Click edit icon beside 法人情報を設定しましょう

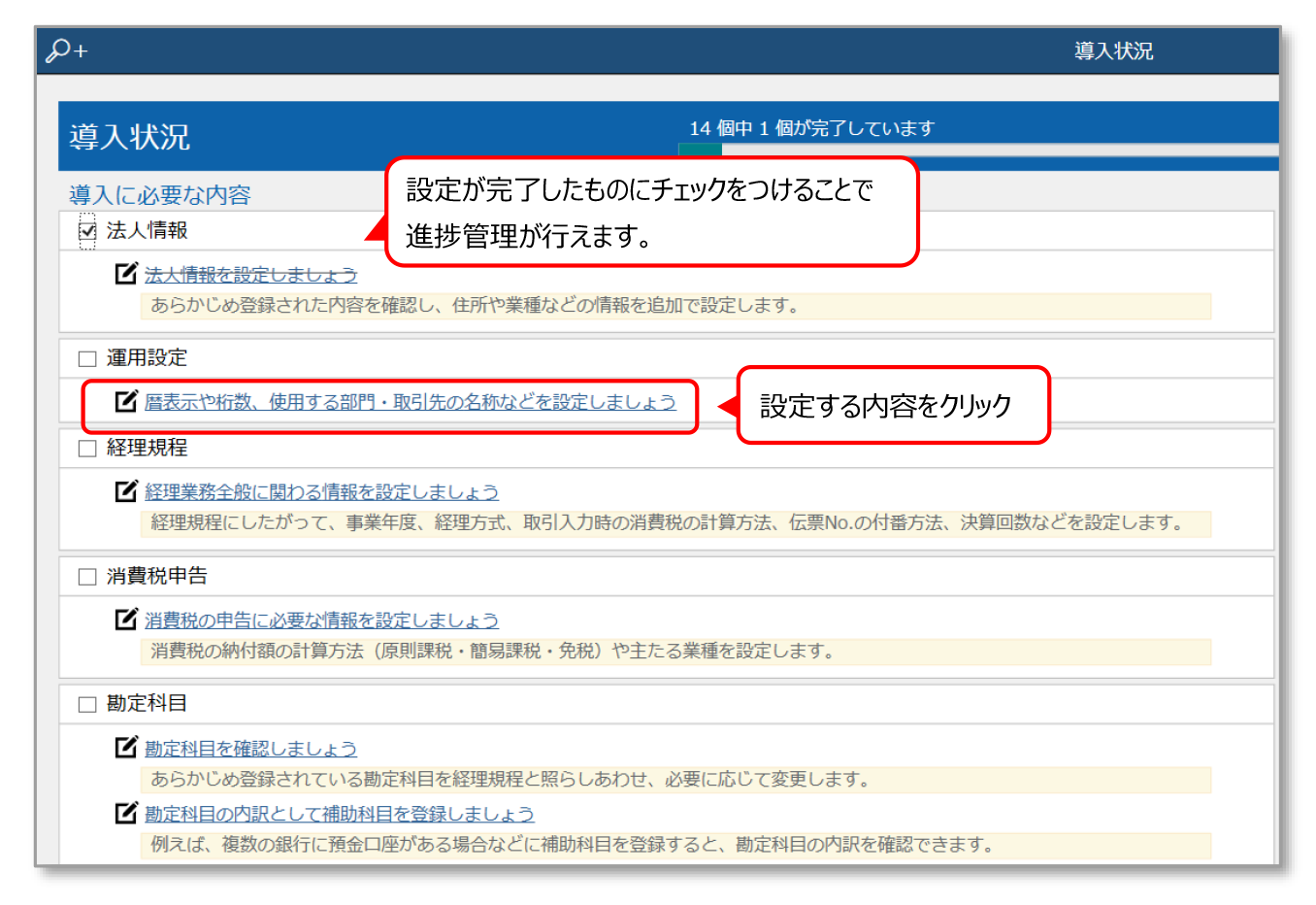(x=126, y=274)
